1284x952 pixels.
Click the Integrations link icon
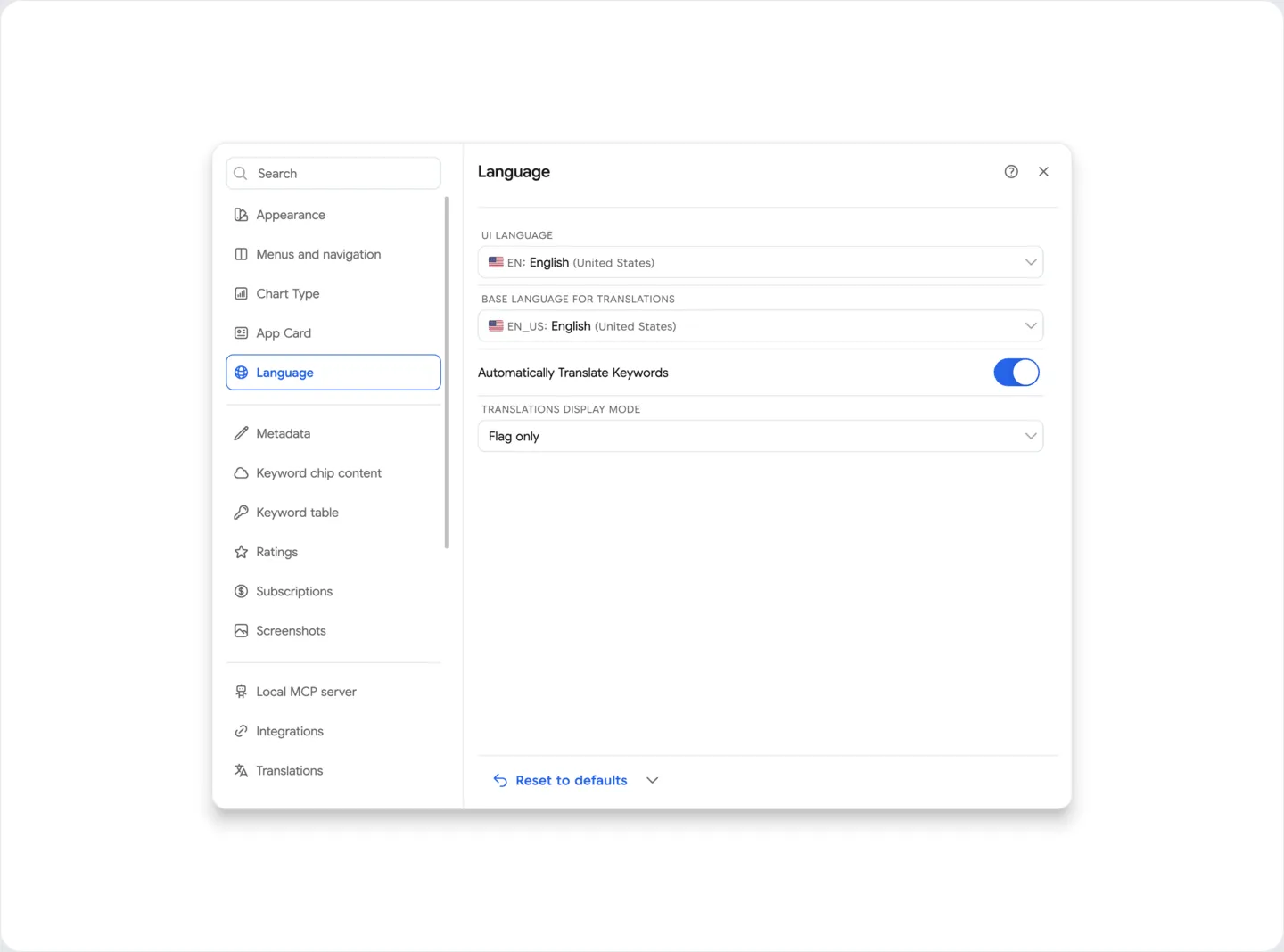(x=241, y=731)
